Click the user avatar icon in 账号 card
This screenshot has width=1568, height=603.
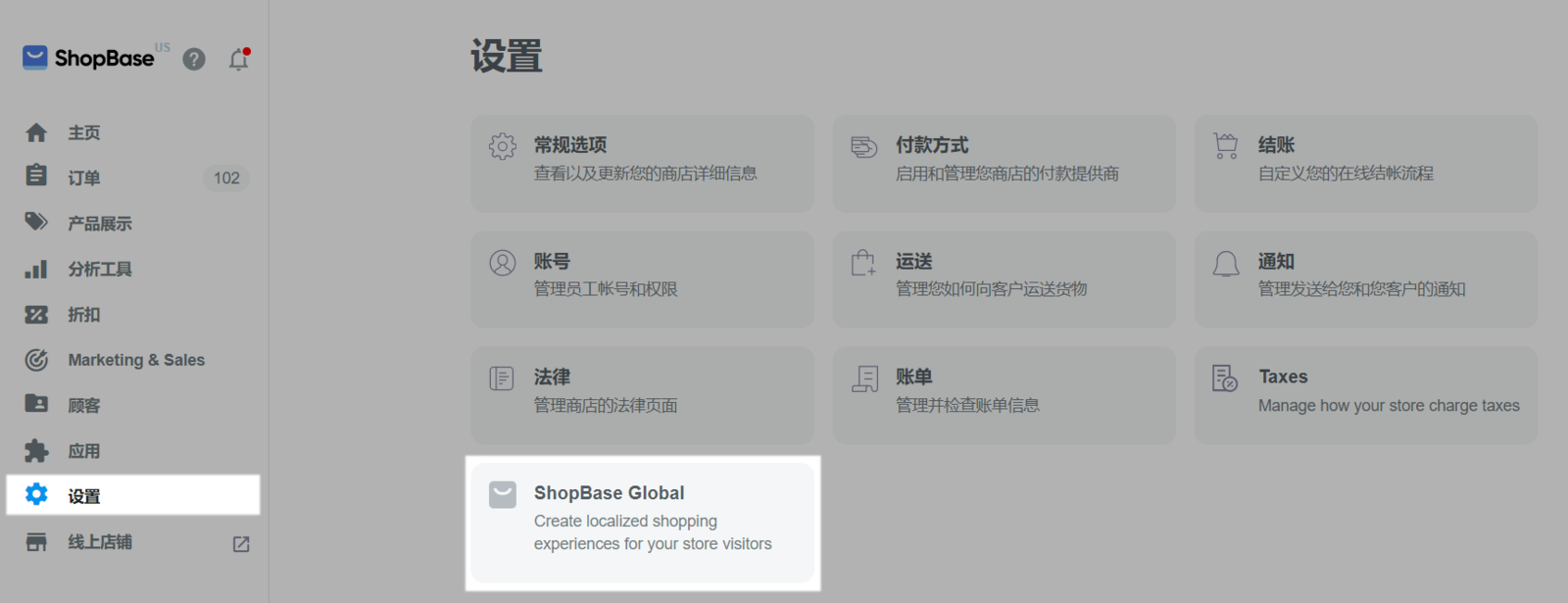[x=503, y=263]
